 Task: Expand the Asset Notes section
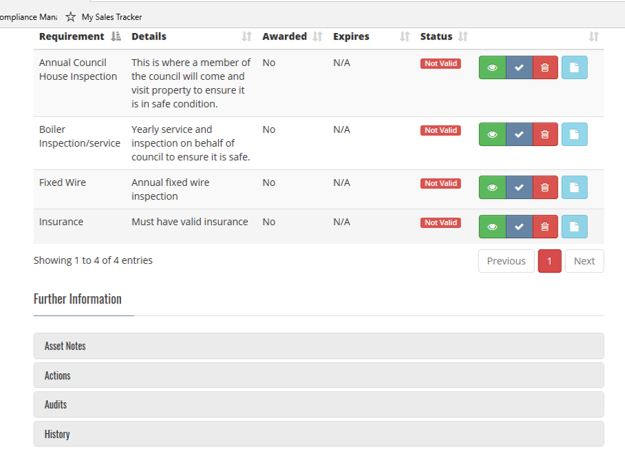pos(319,346)
